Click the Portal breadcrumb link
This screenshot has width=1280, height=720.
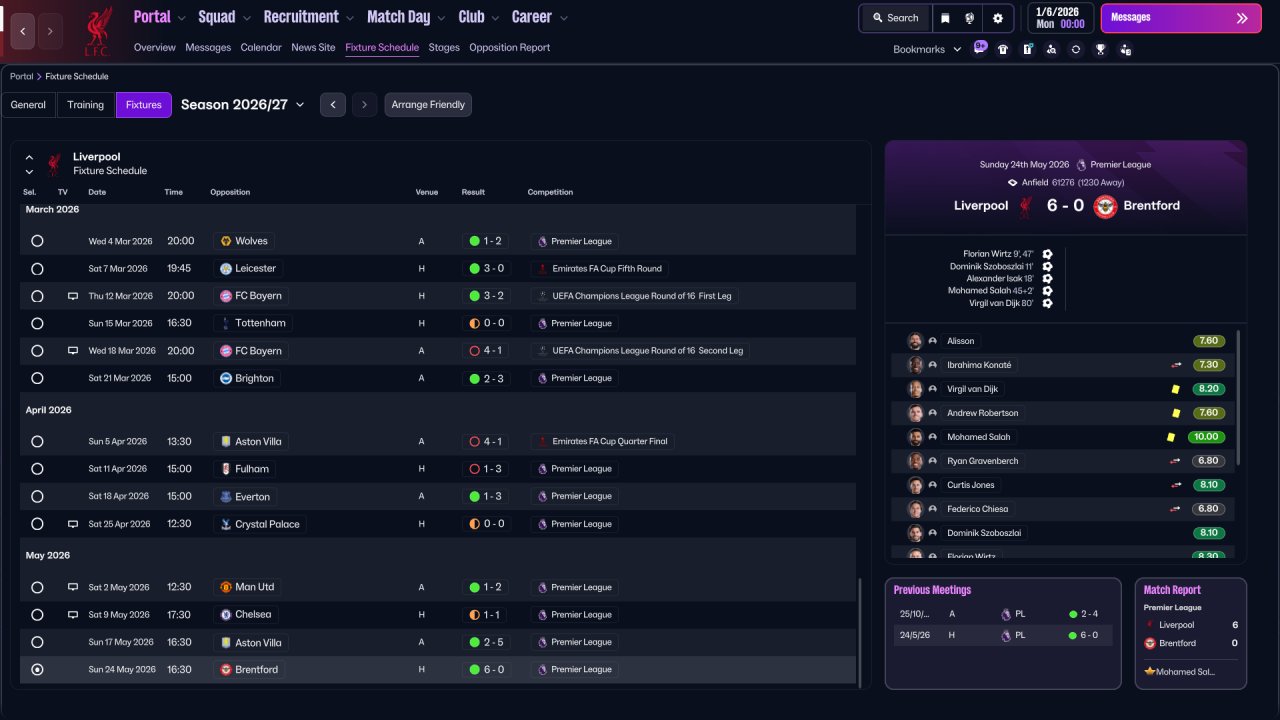[21, 76]
